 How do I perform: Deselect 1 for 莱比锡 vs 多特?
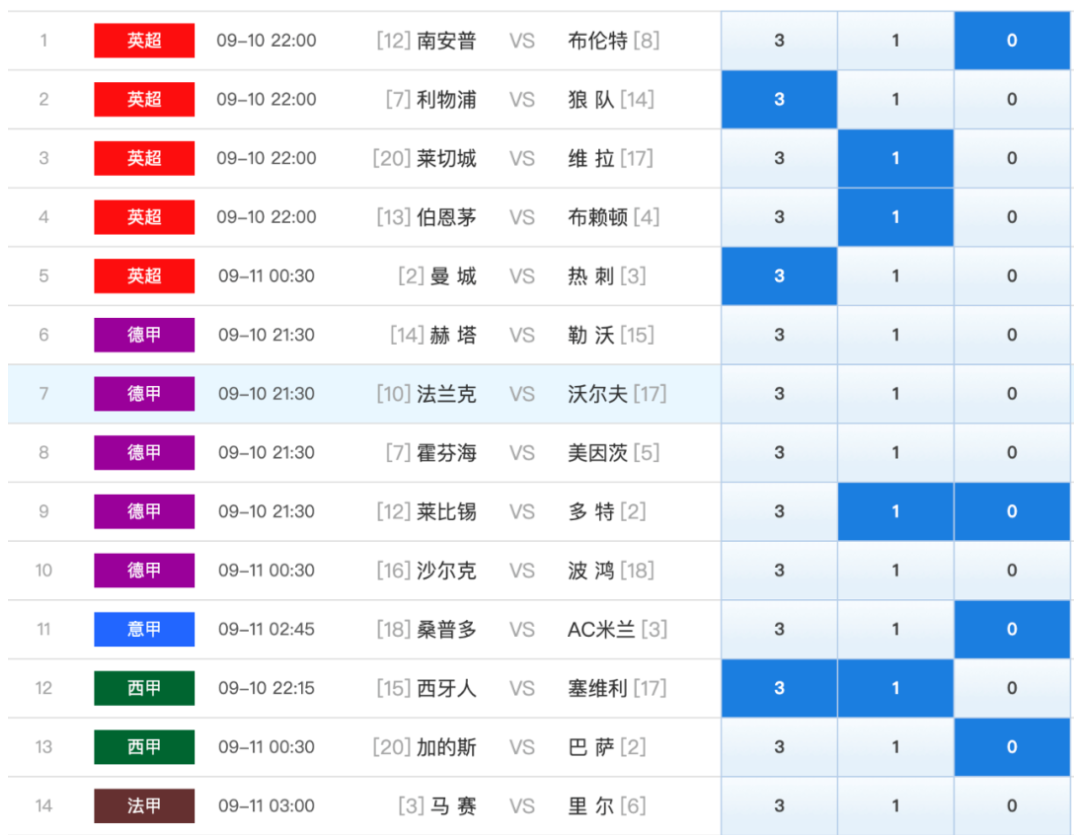[x=895, y=512]
